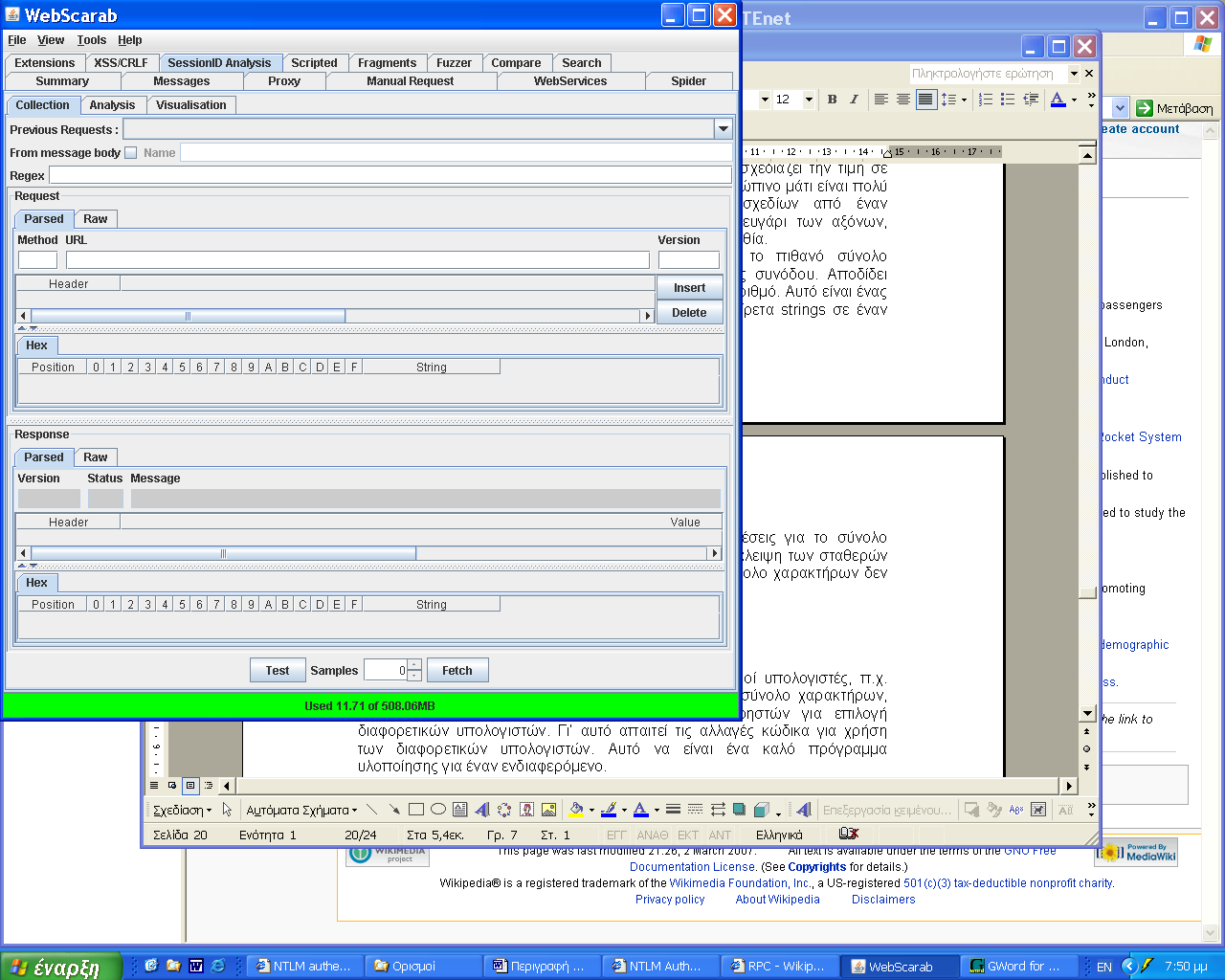Viewport: 1225px width, 980px height.
Task: Choose arrow style in the Drawing toolbar
Action: pyautogui.click(x=718, y=810)
